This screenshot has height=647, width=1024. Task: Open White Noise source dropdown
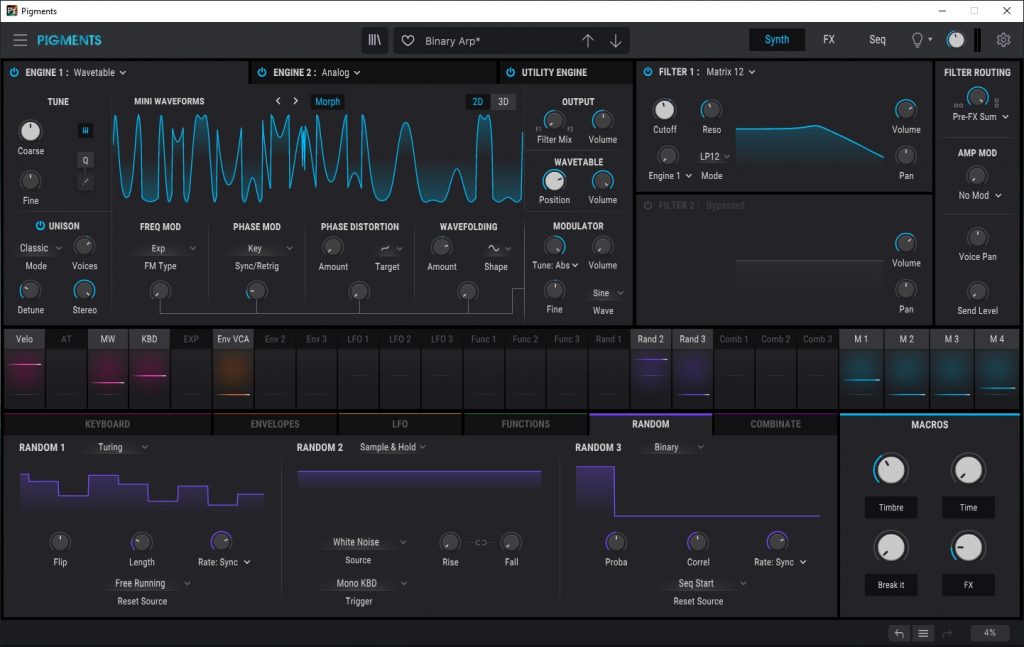pyautogui.click(x=369, y=542)
